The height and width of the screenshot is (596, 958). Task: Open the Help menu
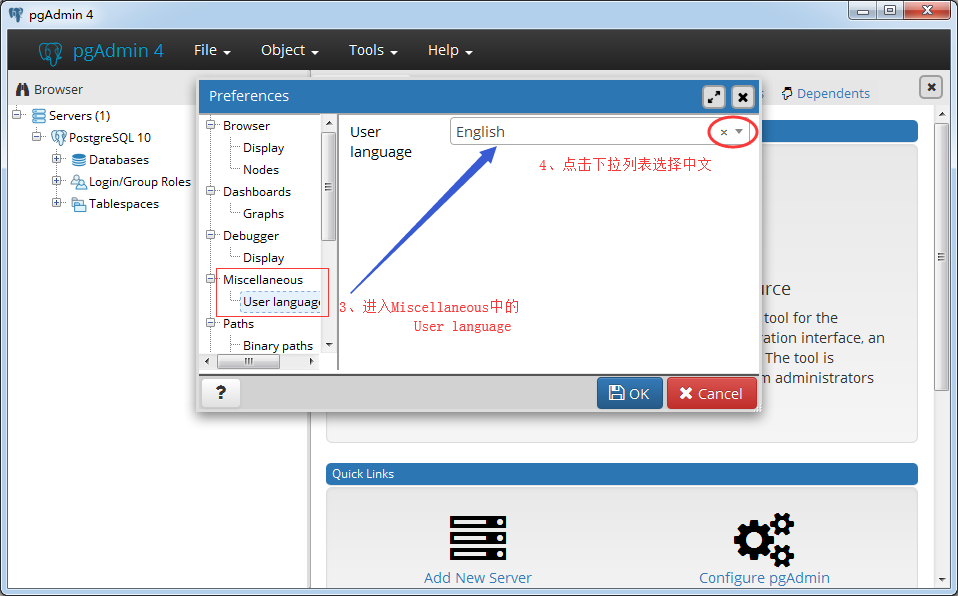point(450,50)
